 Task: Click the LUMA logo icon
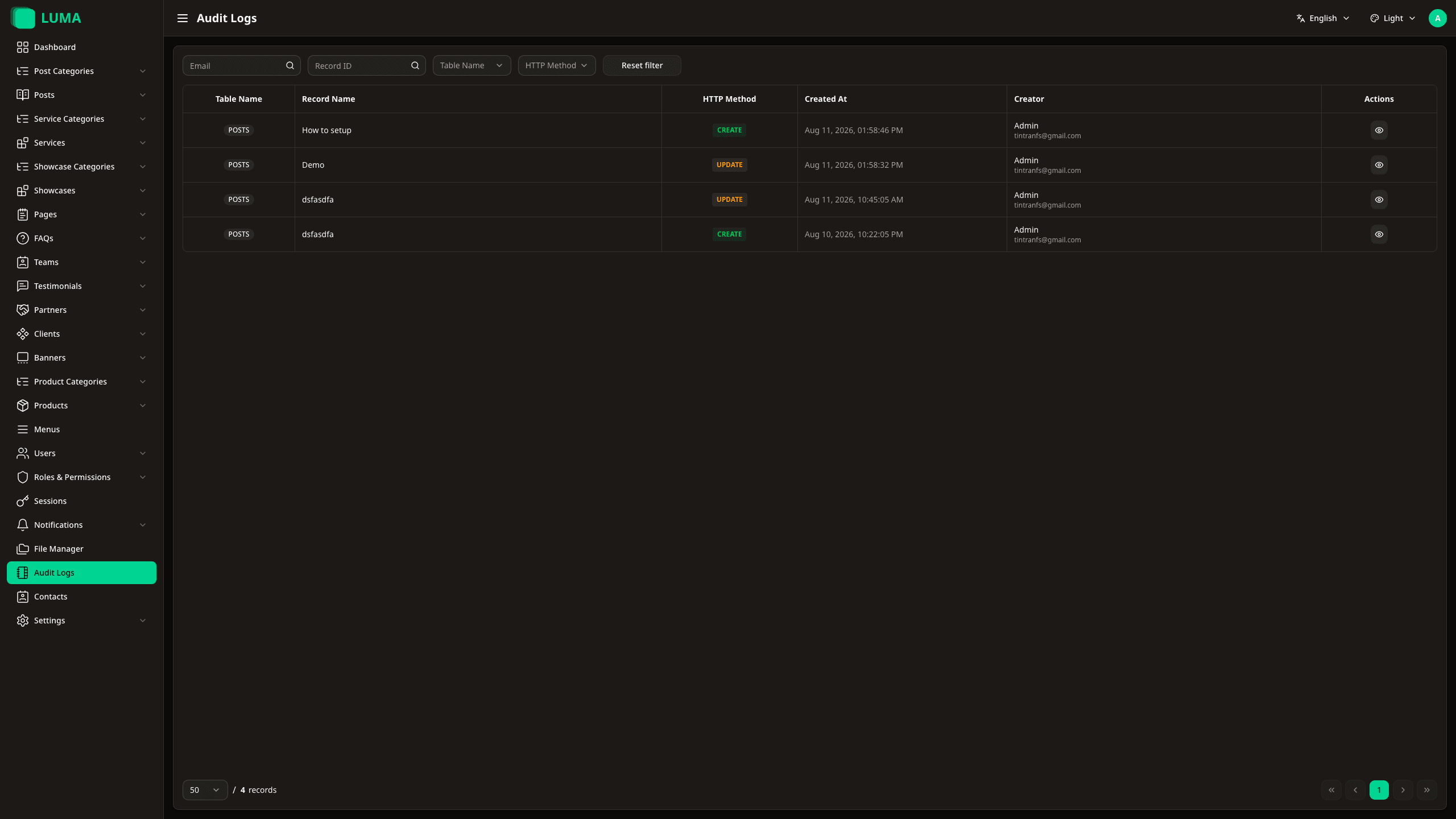pyautogui.click(x=23, y=18)
